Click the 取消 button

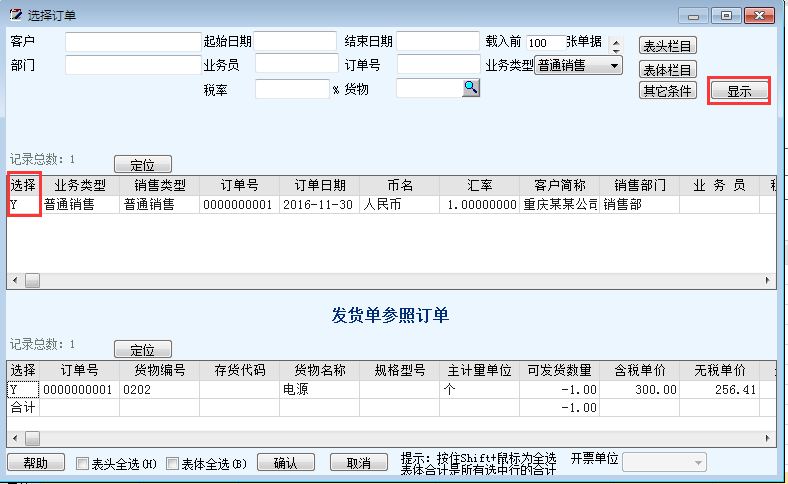(358, 463)
